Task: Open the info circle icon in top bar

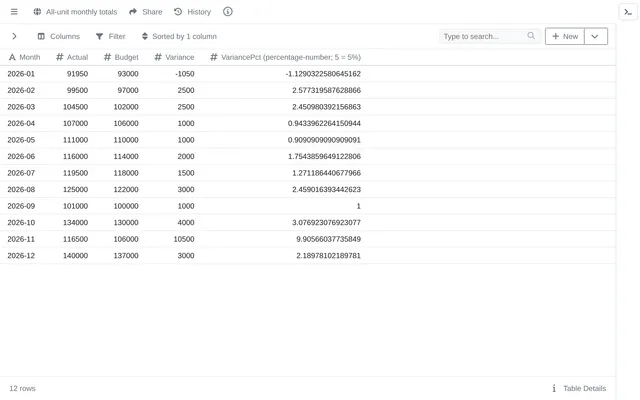Action: tap(228, 12)
